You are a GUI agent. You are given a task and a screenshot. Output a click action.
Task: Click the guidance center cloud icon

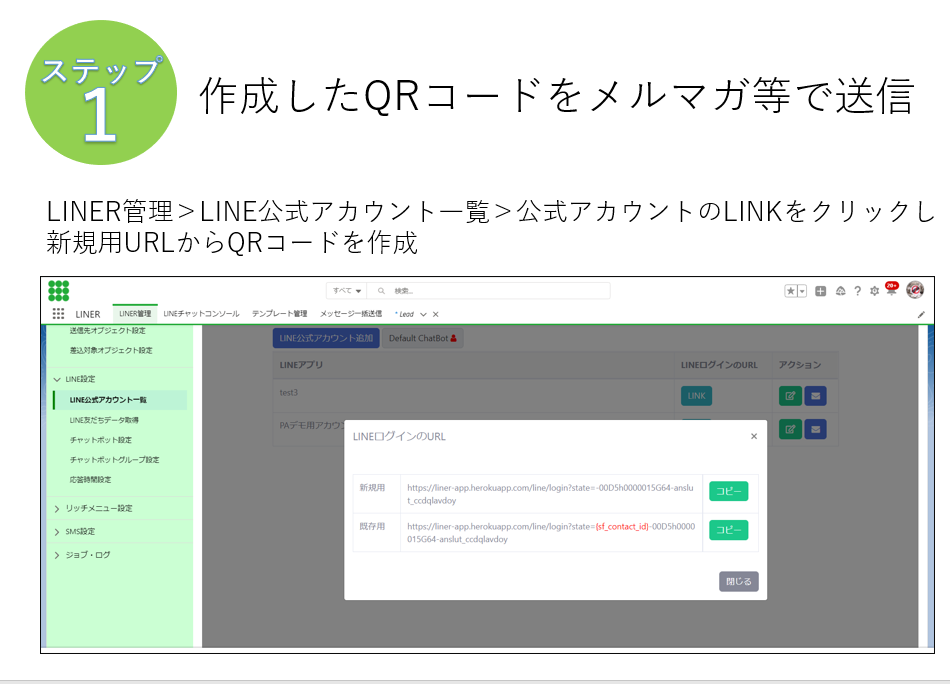point(840,291)
